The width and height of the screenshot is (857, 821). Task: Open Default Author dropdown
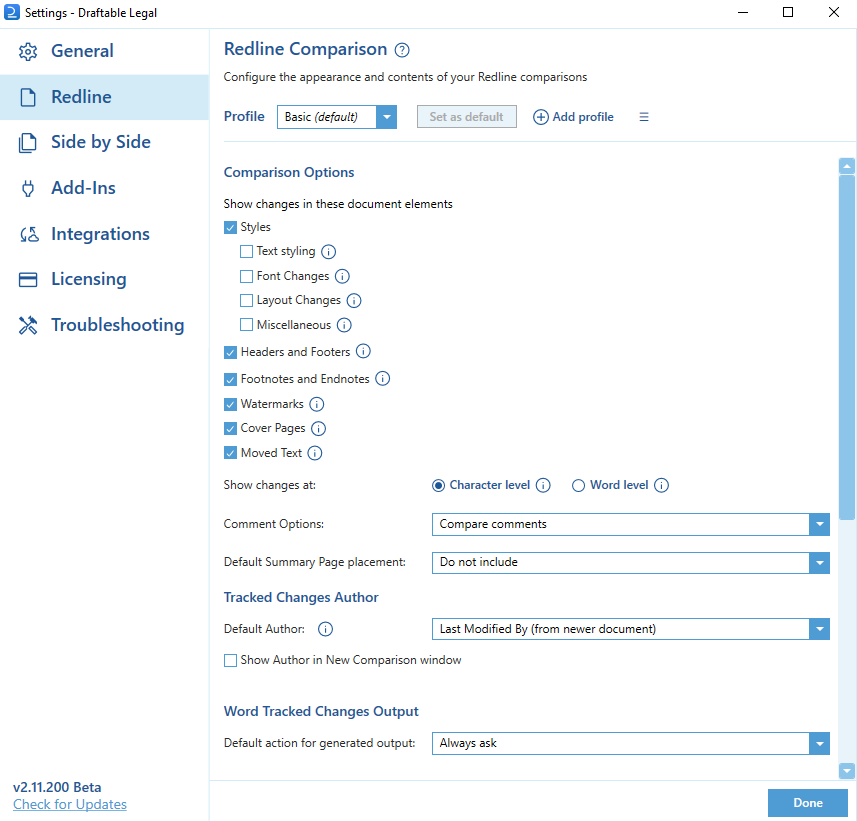631,629
